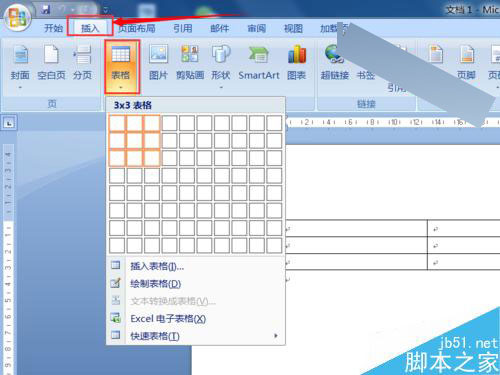Viewport: 500px width, 375px height.
Task: Open the quick access toolbar customize arrow
Action: pos(106,10)
